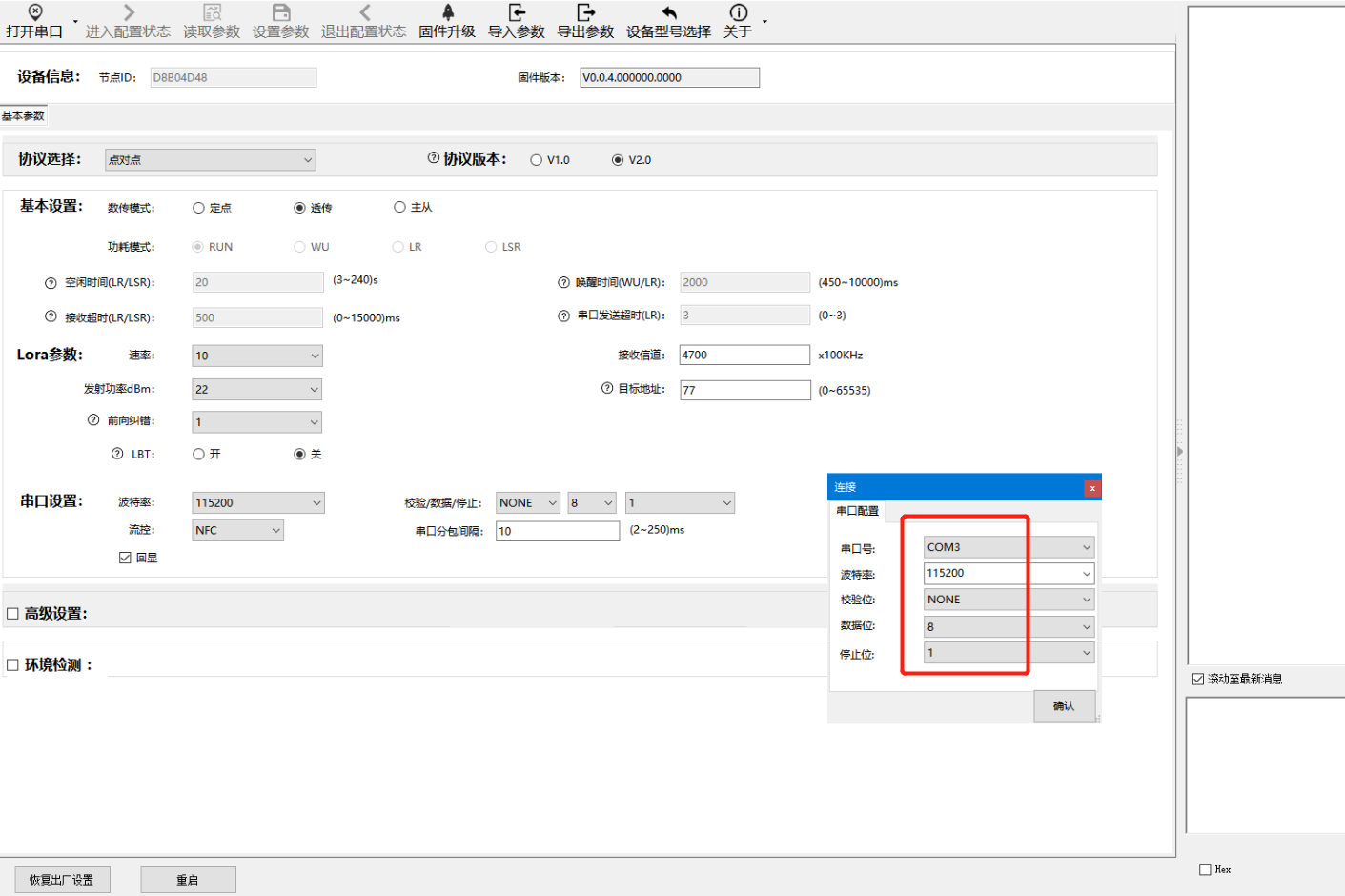Select protocol version V1.0 radio button
1345x896 pixels.
click(x=537, y=160)
